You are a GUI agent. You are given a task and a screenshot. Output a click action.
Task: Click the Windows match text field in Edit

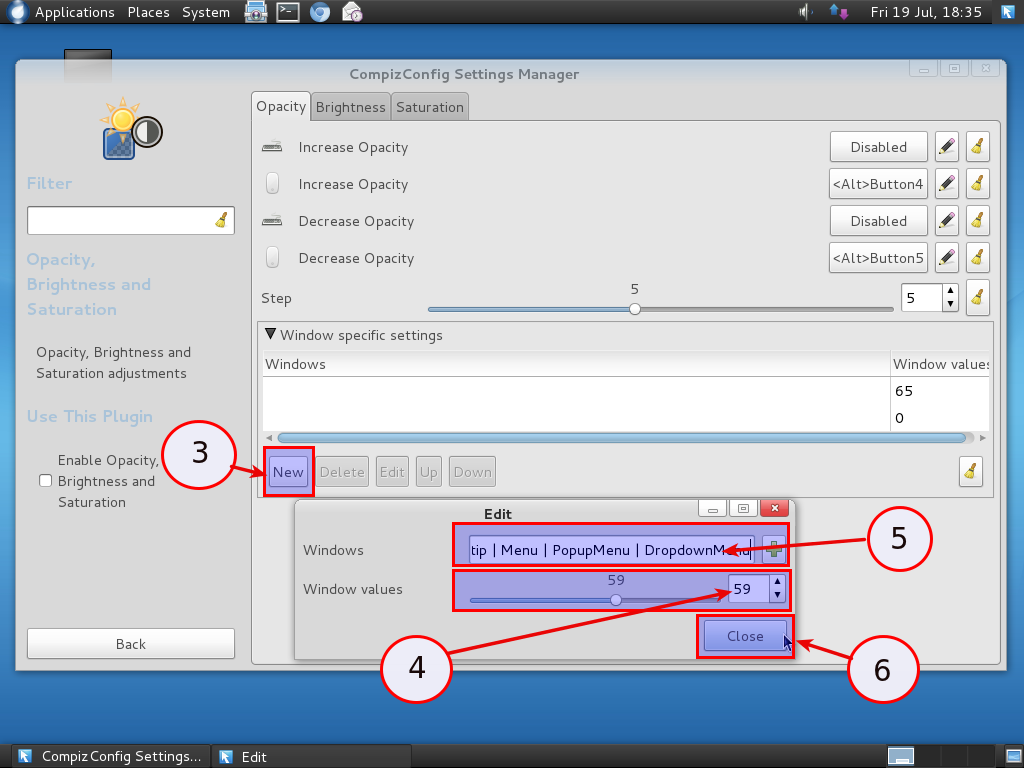tap(612, 550)
